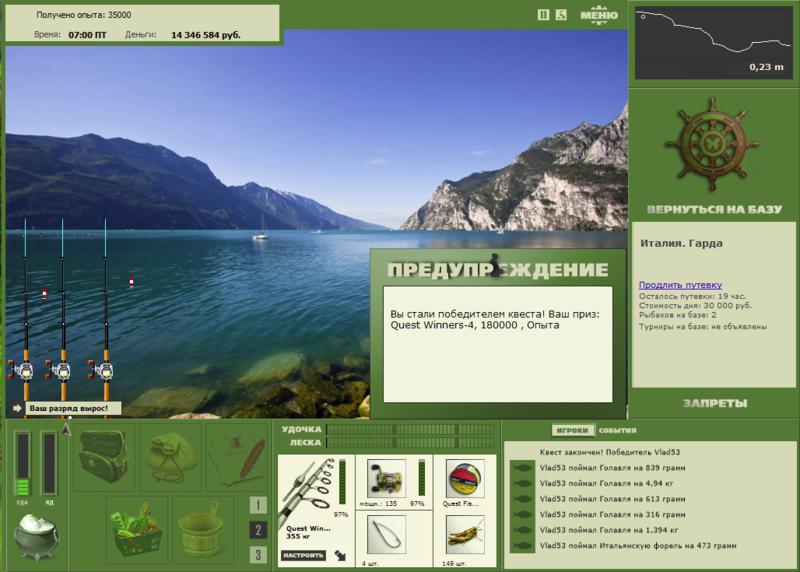Click the НАСТРОИТЬ button

[x=303, y=555]
